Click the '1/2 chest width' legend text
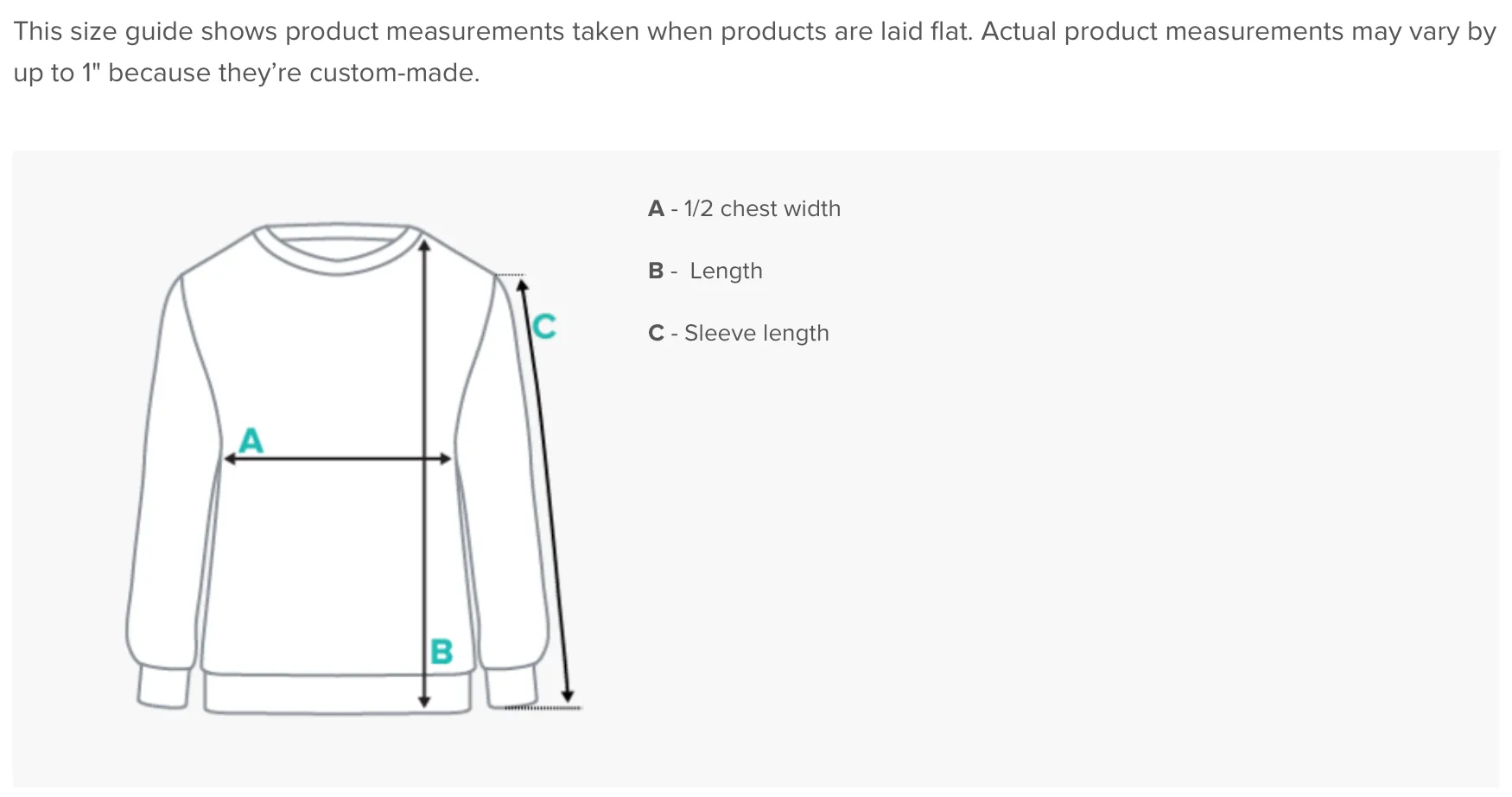 762,208
